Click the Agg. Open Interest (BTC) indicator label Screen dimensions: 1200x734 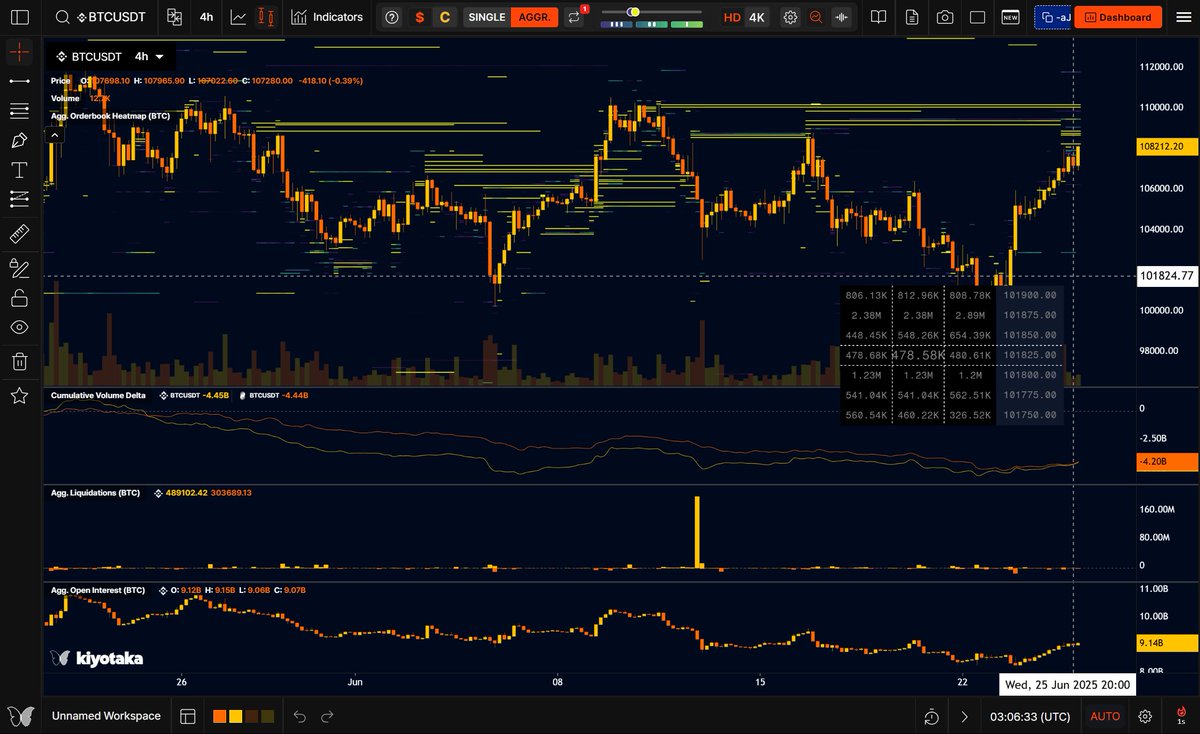click(x=98, y=590)
